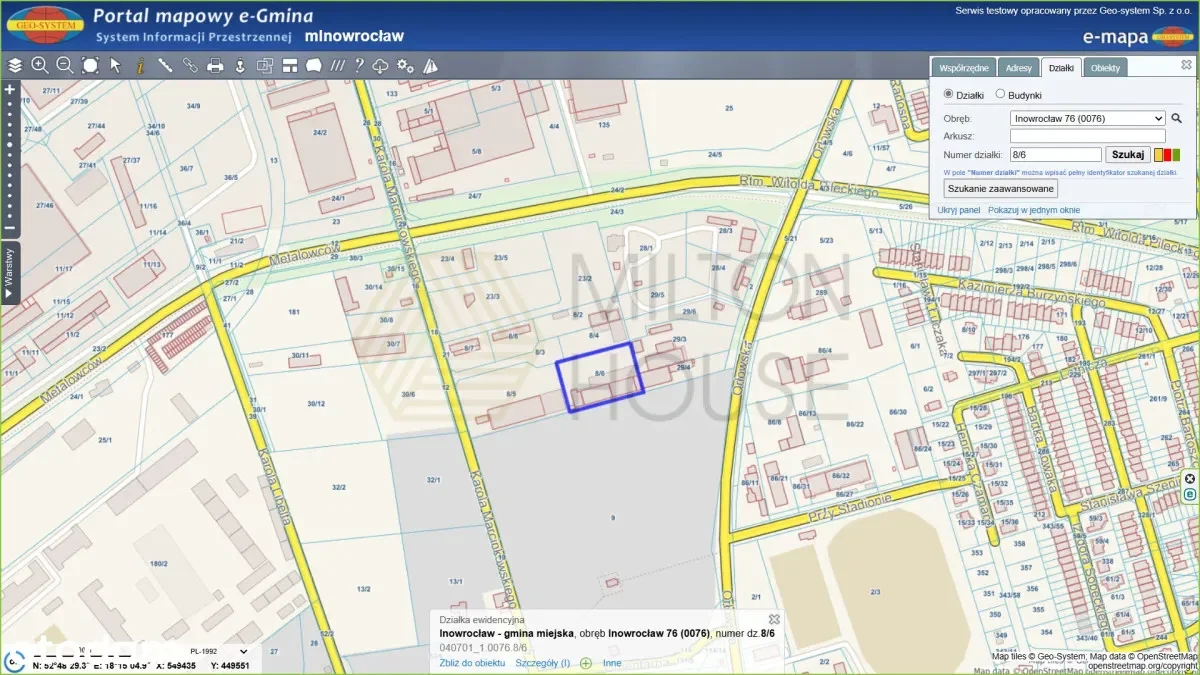Click the printer icon to print map
Screen dimensions: 1200x675
coord(215,65)
